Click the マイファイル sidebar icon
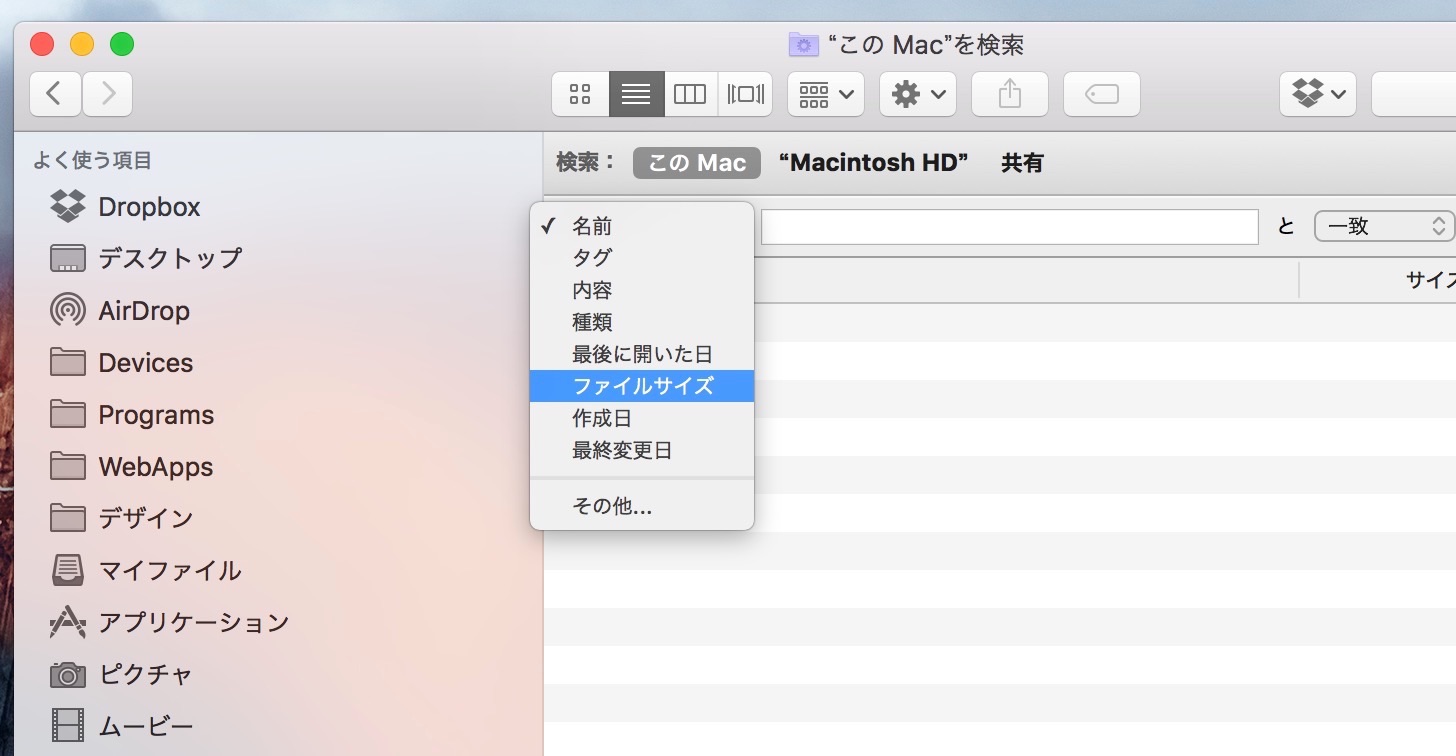 click(68, 570)
